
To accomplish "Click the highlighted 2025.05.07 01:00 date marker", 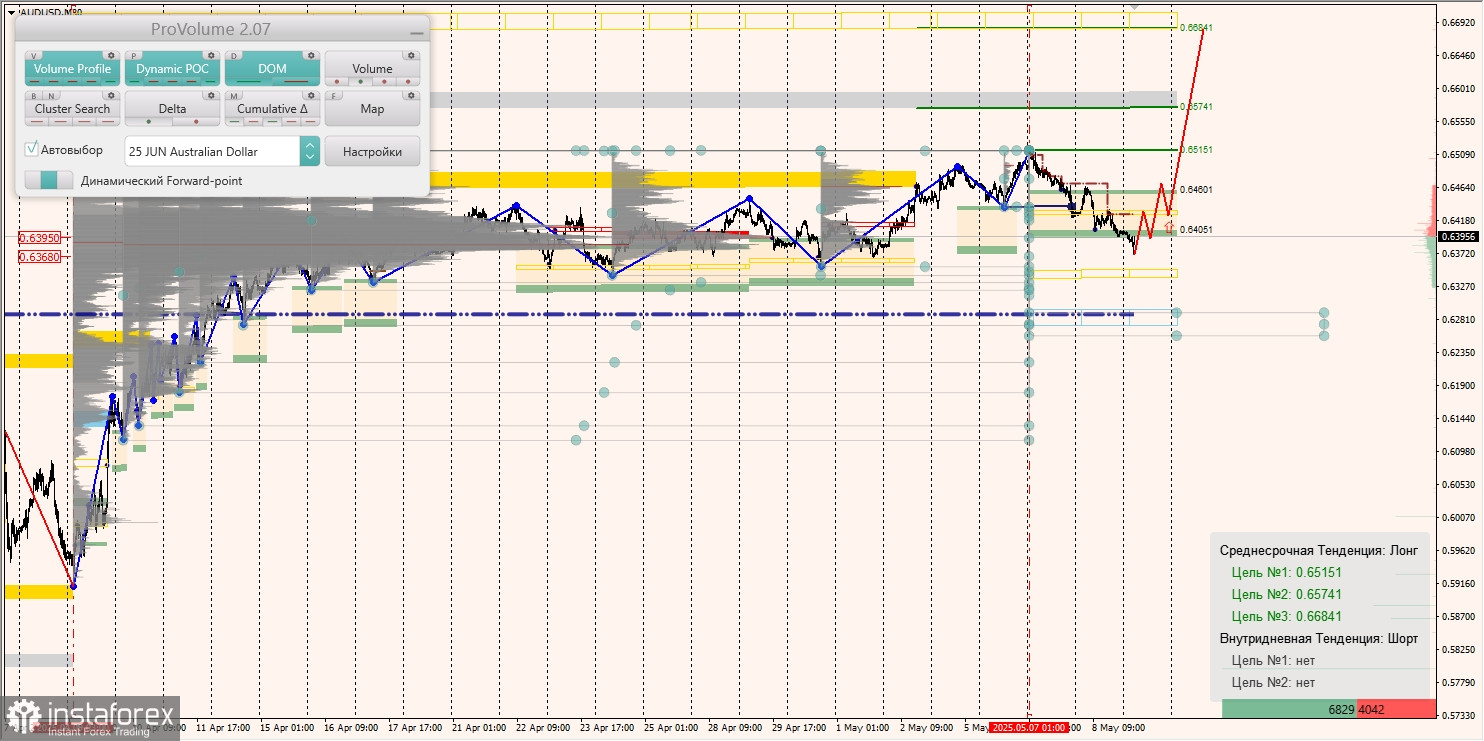I will coord(1028,728).
